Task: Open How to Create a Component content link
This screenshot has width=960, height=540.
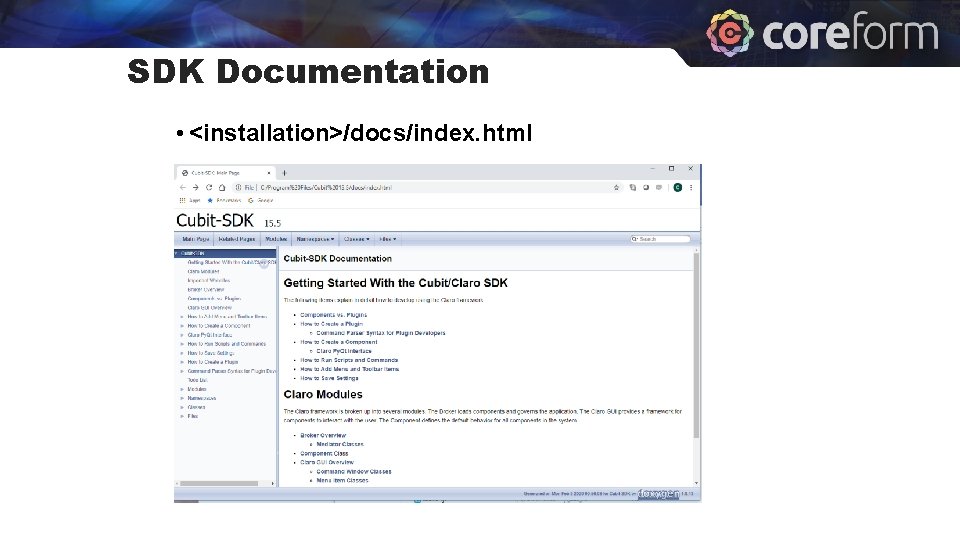Action: pos(339,342)
